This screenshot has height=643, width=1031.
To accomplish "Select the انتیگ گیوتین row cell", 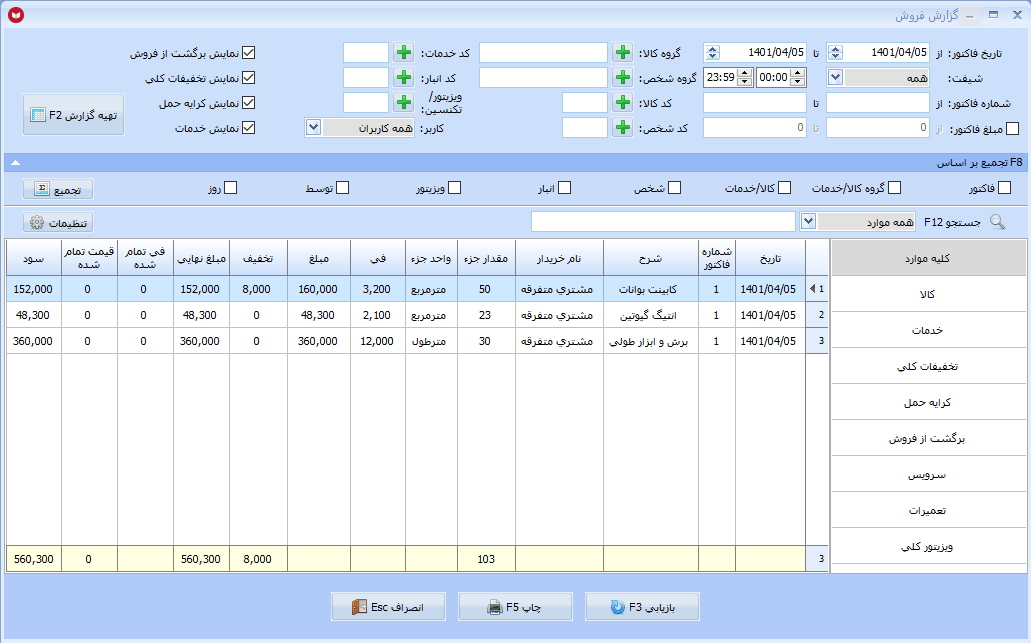I will [x=651, y=316].
